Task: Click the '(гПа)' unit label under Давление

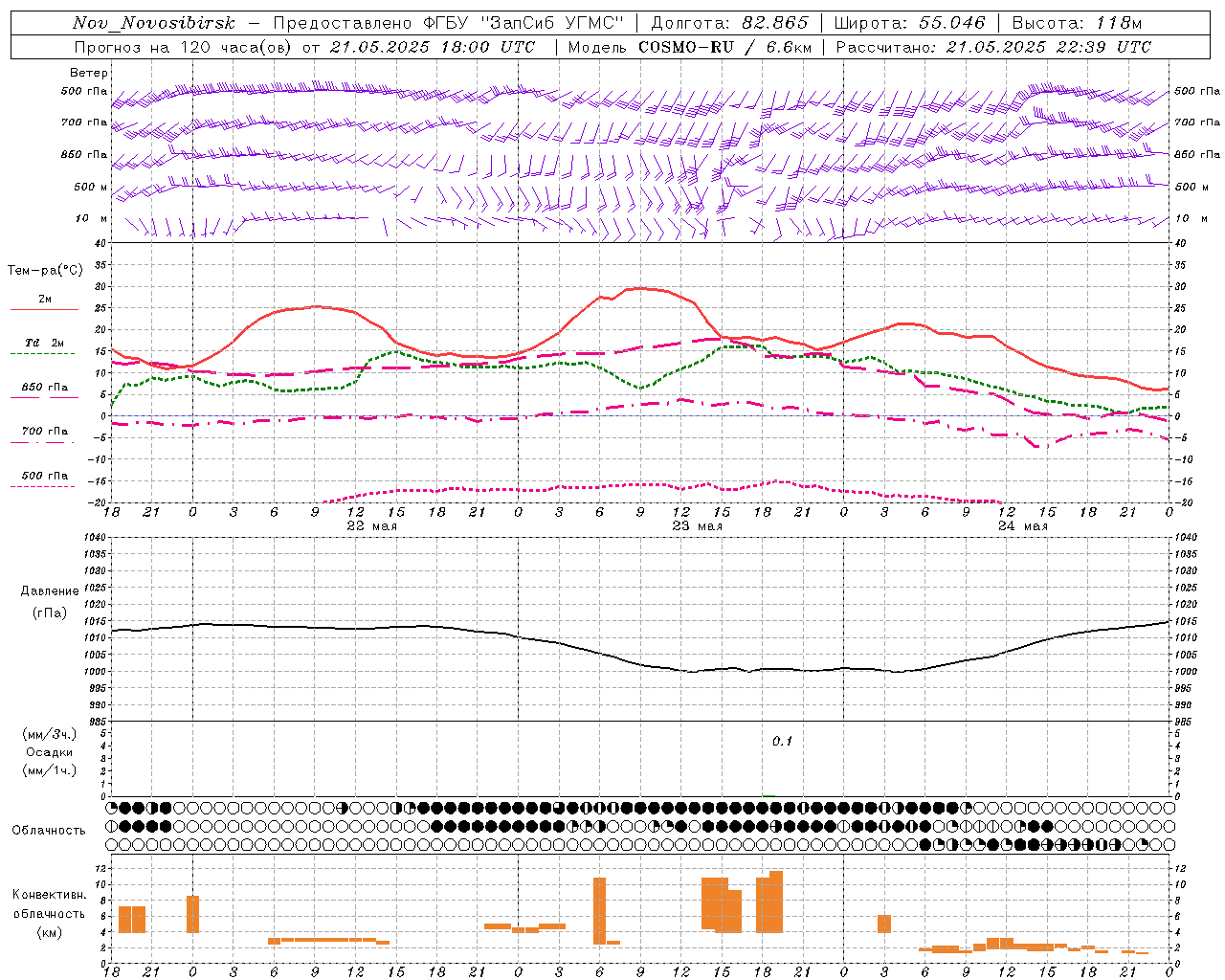Action: [x=50, y=613]
